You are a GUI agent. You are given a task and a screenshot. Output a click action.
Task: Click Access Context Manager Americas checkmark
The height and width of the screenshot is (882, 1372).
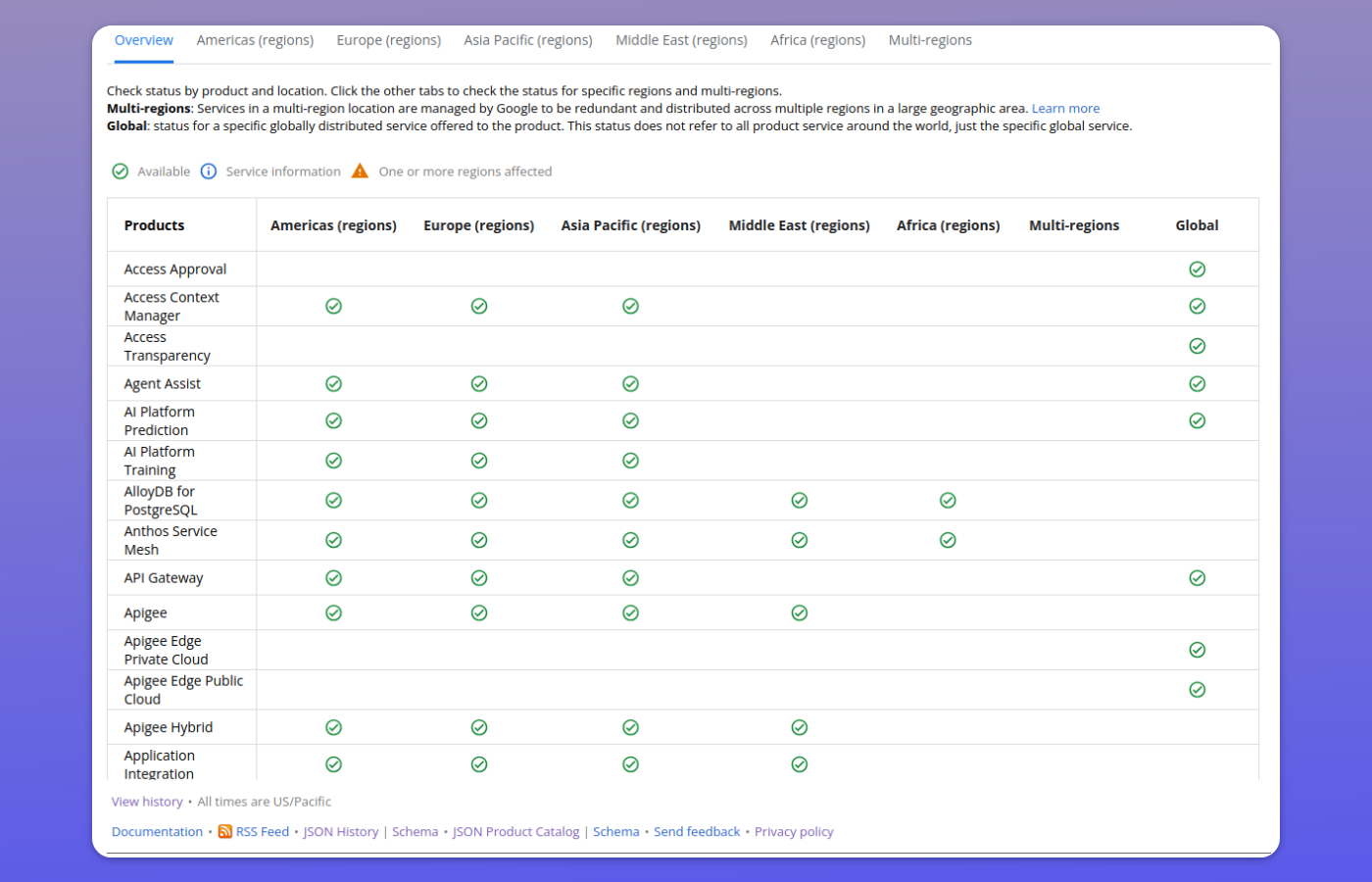(333, 307)
